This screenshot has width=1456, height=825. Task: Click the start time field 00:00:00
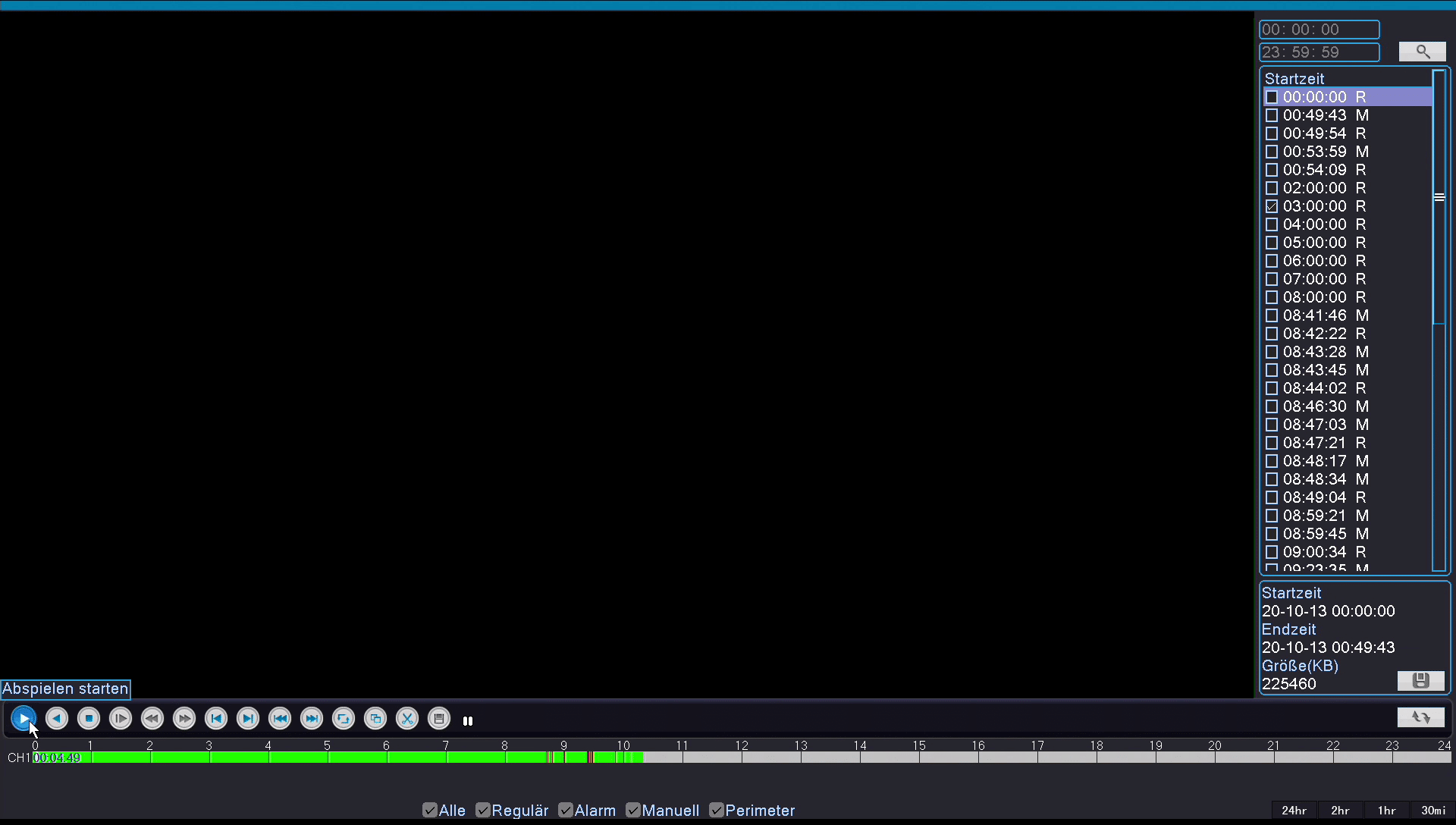coord(1319,30)
